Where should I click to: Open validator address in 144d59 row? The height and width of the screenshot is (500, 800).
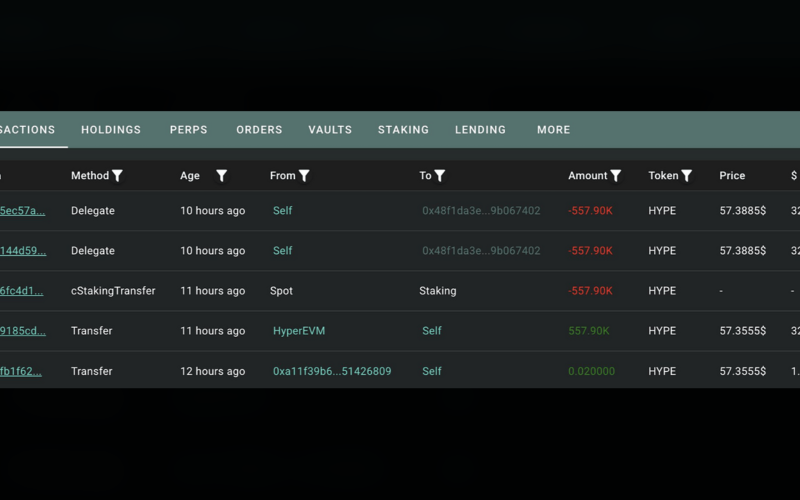coord(481,251)
